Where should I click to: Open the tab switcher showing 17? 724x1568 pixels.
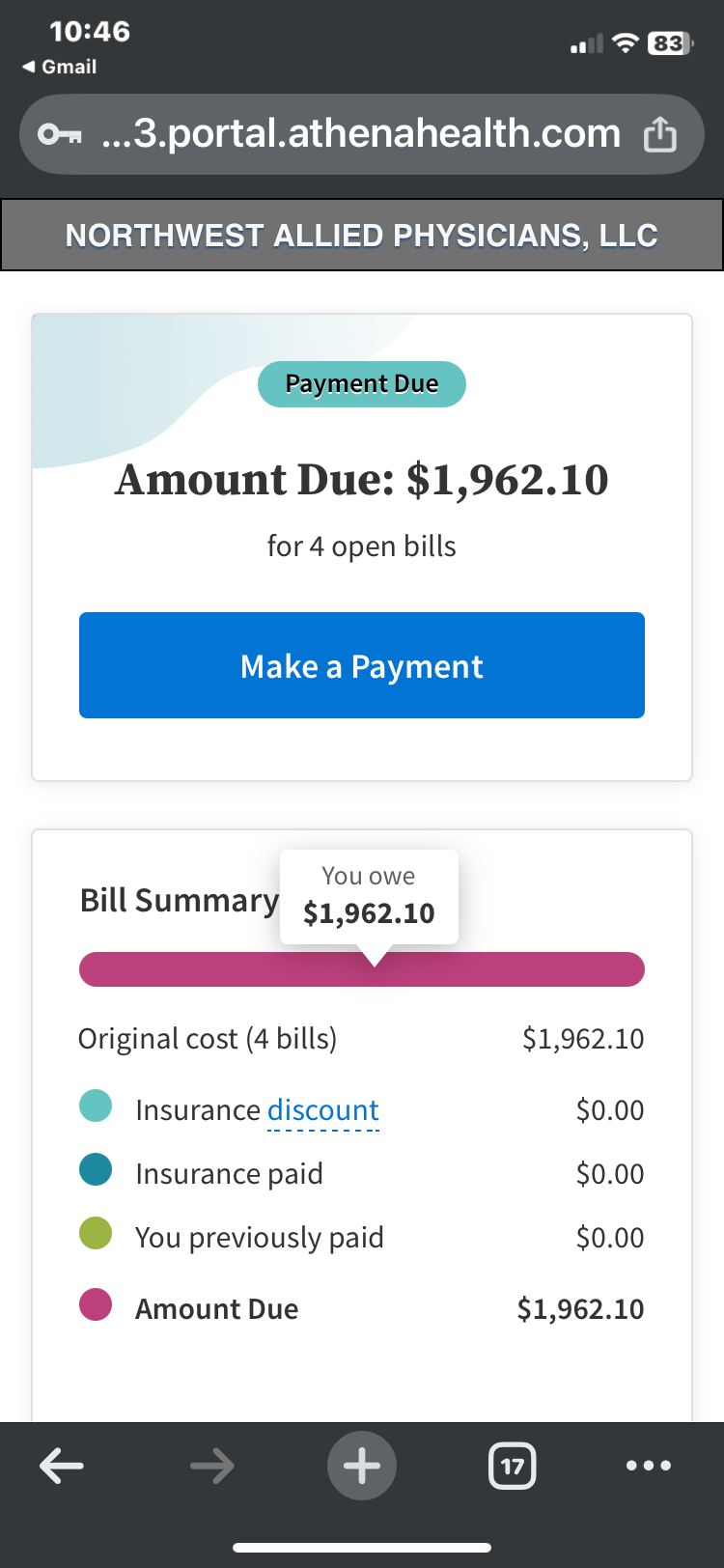click(513, 1467)
